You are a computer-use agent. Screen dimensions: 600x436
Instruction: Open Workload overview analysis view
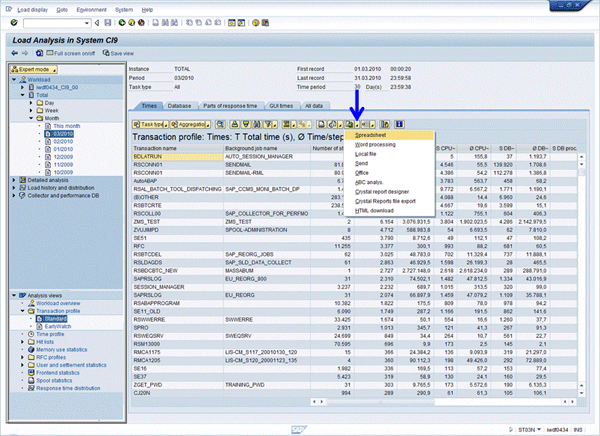click(x=58, y=303)
